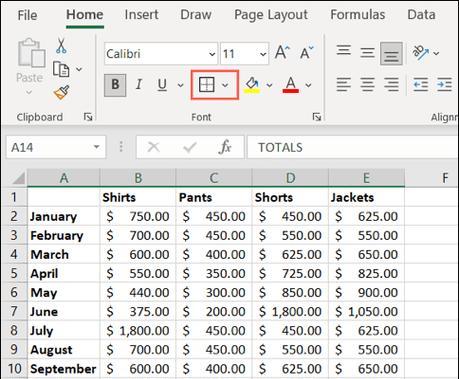The height and width of the screenshot is (379, 459).
Task: Apply red font color
Action: tap(291, 85)
